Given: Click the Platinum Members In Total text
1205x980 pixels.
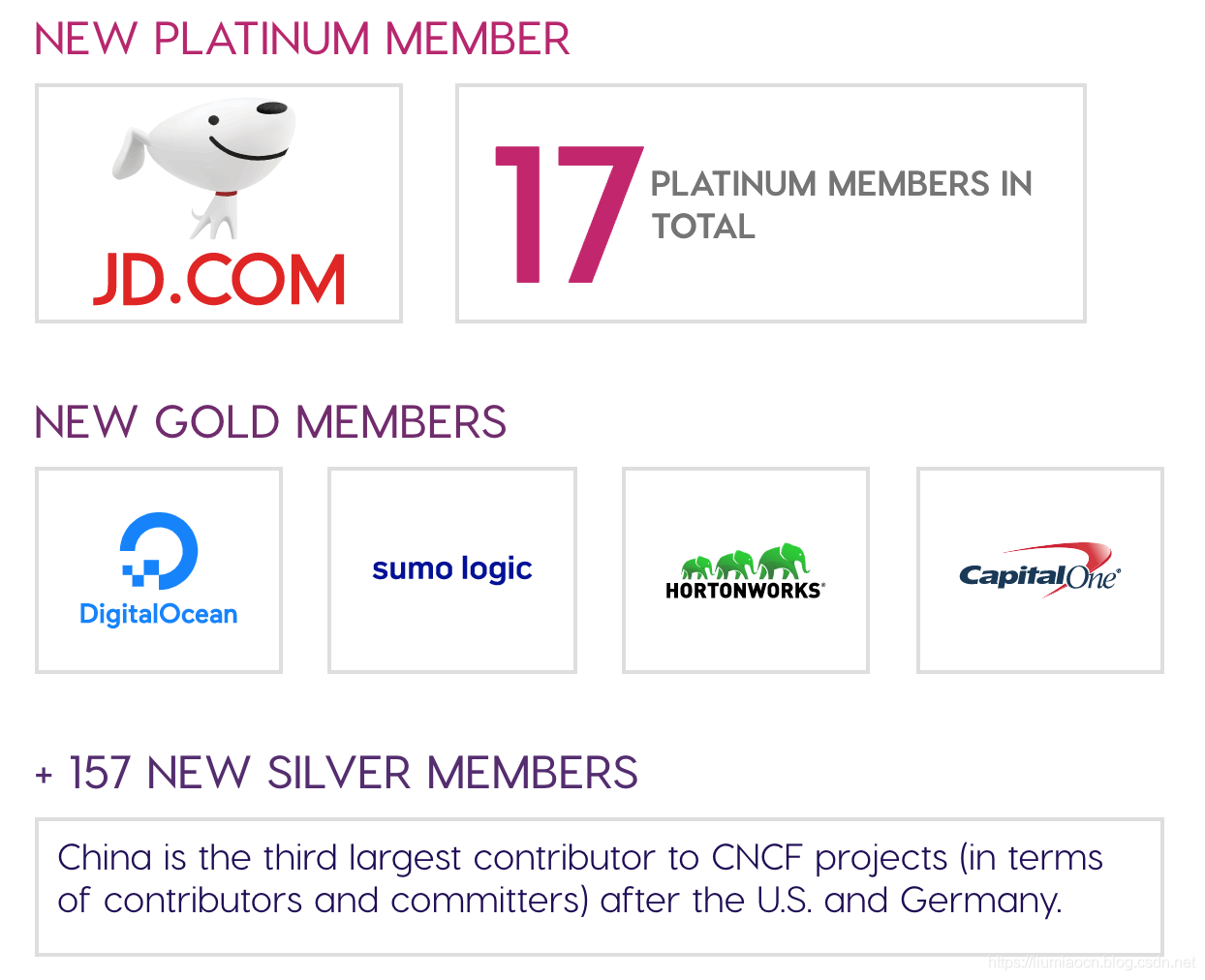Looking at the screenshot, I should [x=841, y=204].
